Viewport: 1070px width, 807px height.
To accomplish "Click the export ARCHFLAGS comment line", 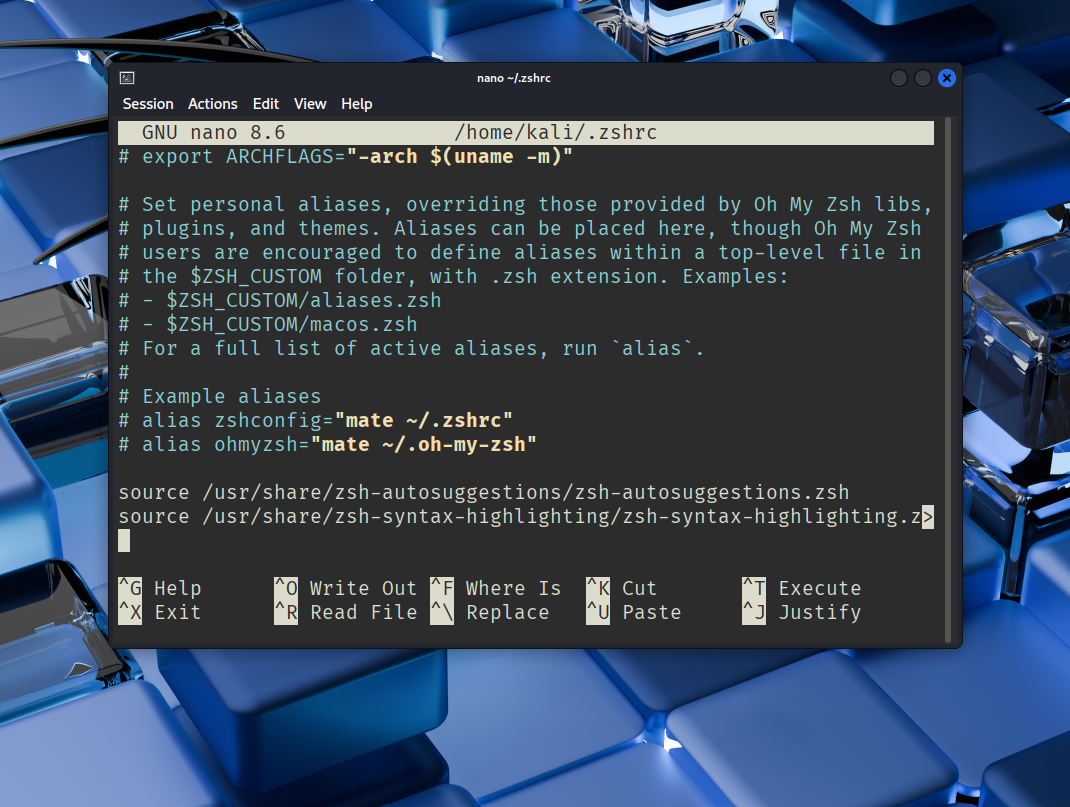I will [x=346, y=156].
